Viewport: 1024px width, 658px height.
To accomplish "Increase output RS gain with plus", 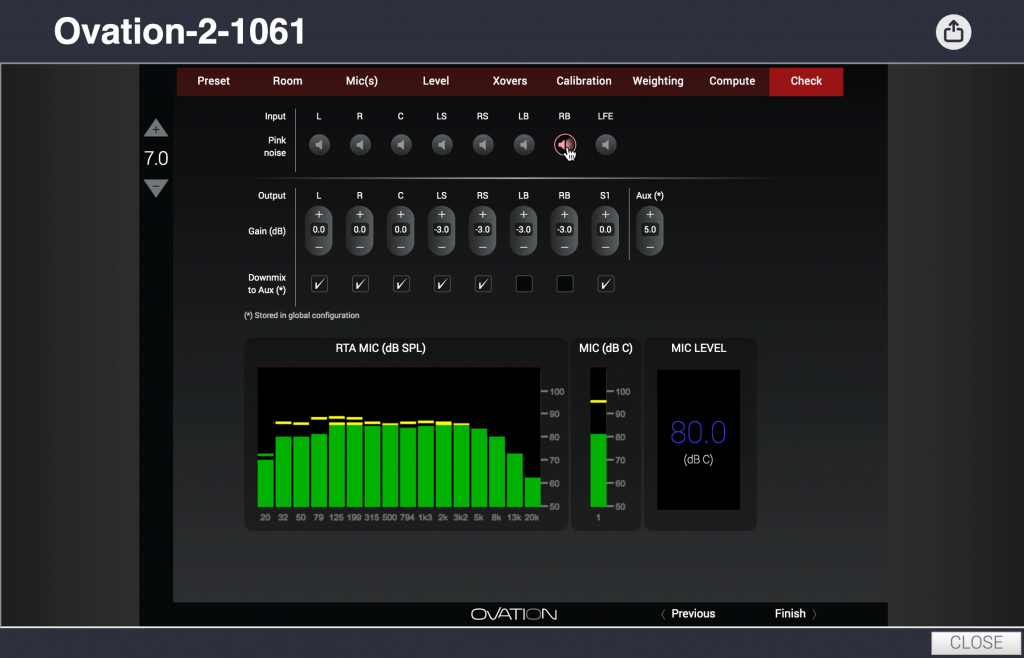I will tap(483, 214).
